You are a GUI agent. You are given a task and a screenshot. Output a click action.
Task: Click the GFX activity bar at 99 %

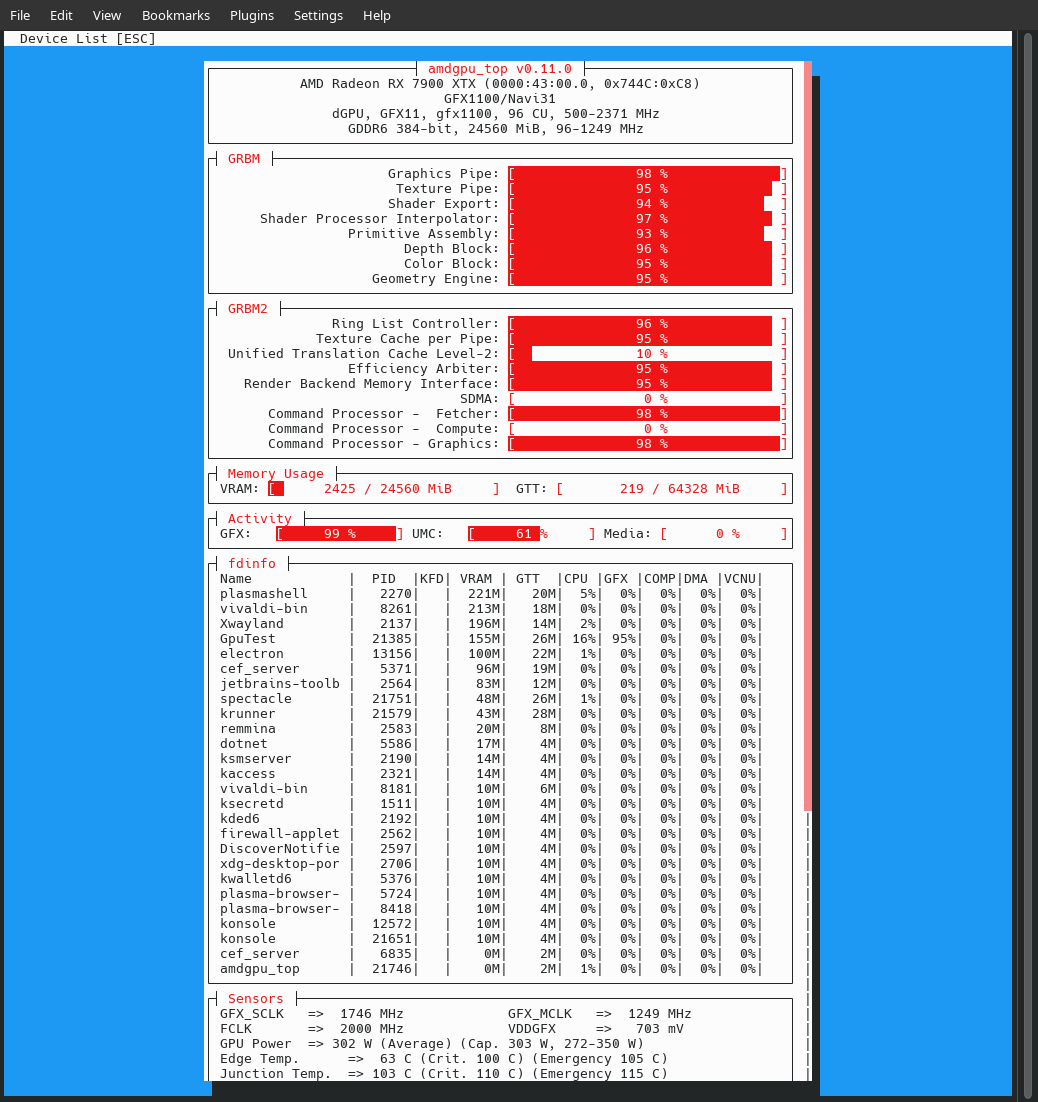pyautogui.click(x=340, y=534)
